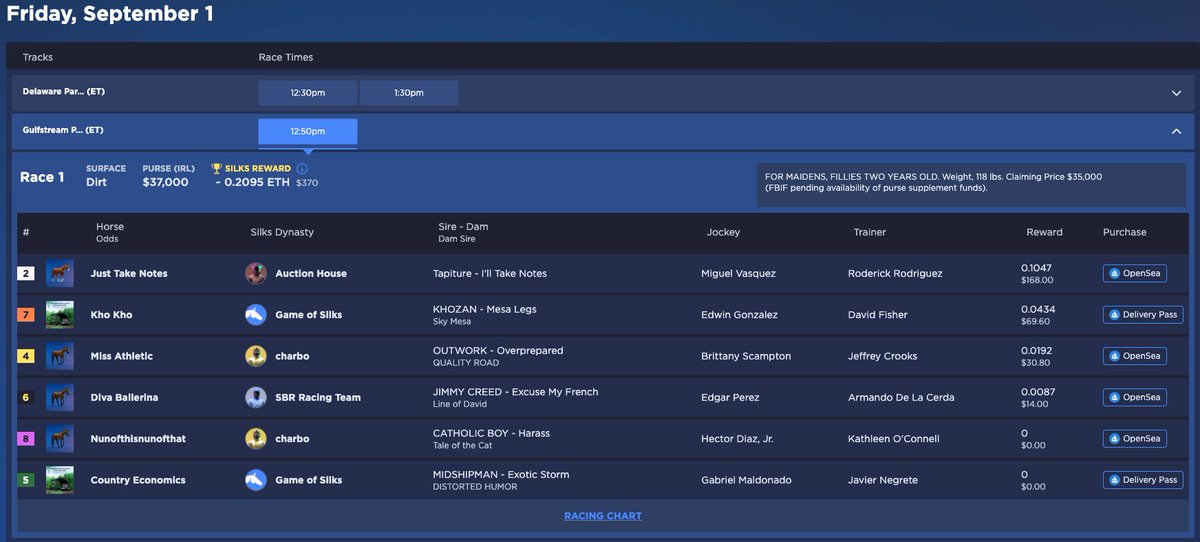Image resolution: width=1200 pixels, height=542 pixels.
Task: Open the Racing Chart link
Action: 603,516
